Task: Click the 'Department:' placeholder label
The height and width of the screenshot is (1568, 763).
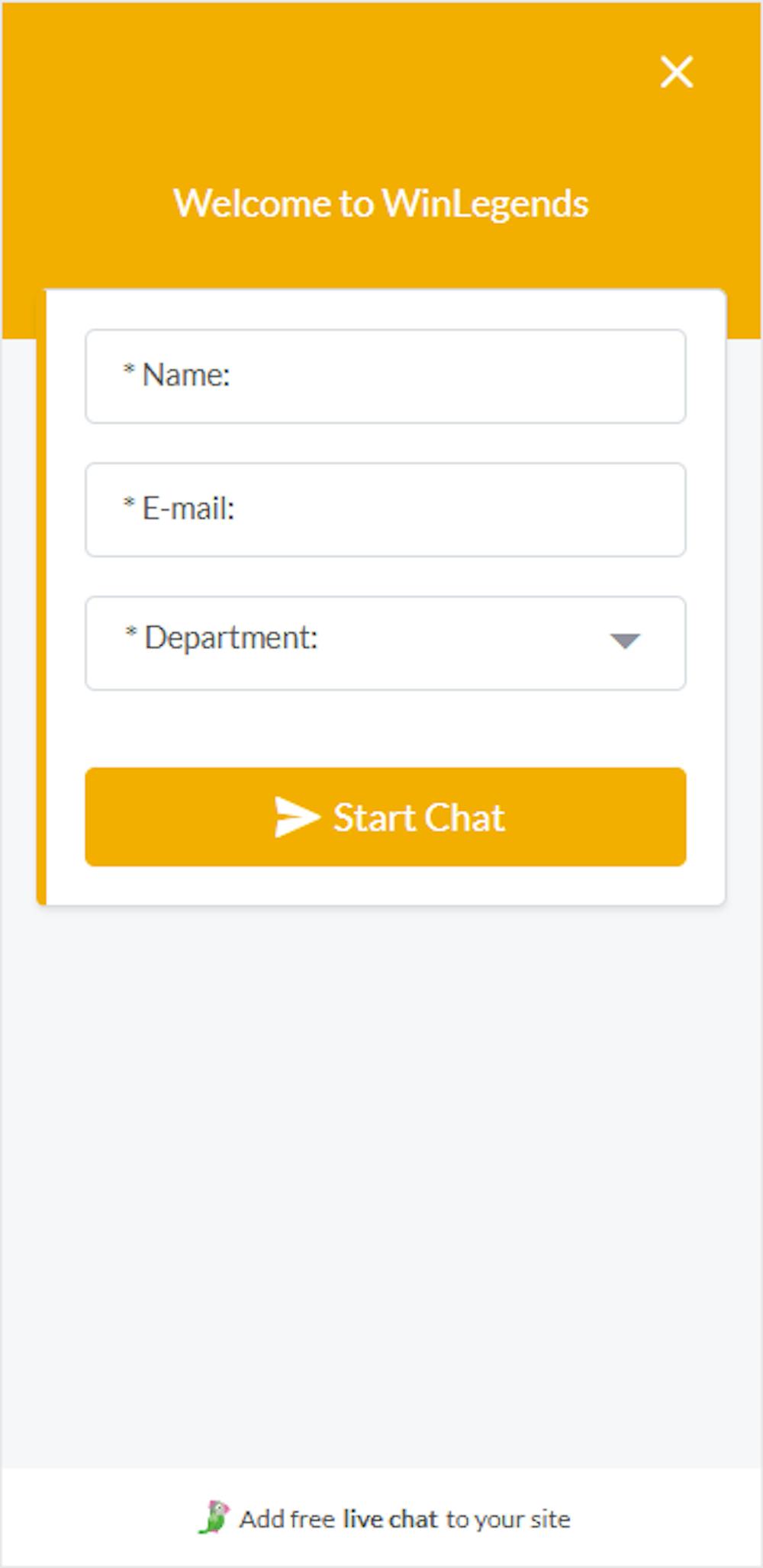Action: (x=230, y=638)
